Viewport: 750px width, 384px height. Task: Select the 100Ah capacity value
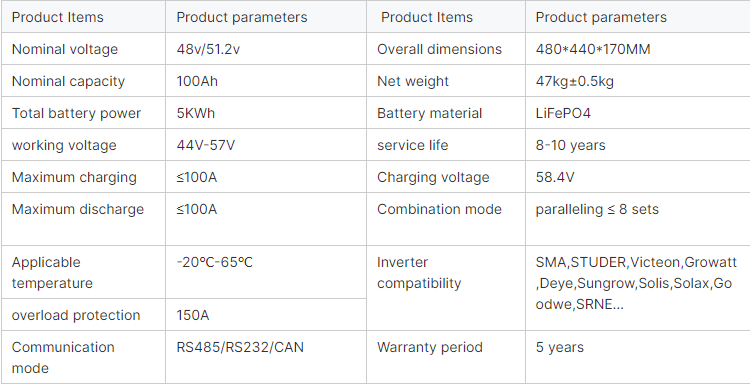coord(197,81)
